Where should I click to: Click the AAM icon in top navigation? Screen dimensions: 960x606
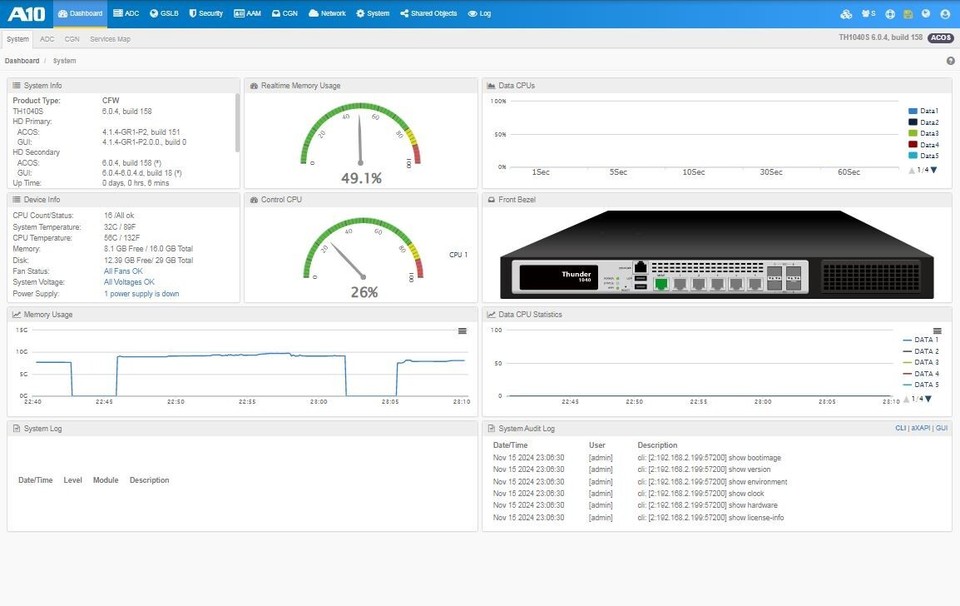coord(246,13)
